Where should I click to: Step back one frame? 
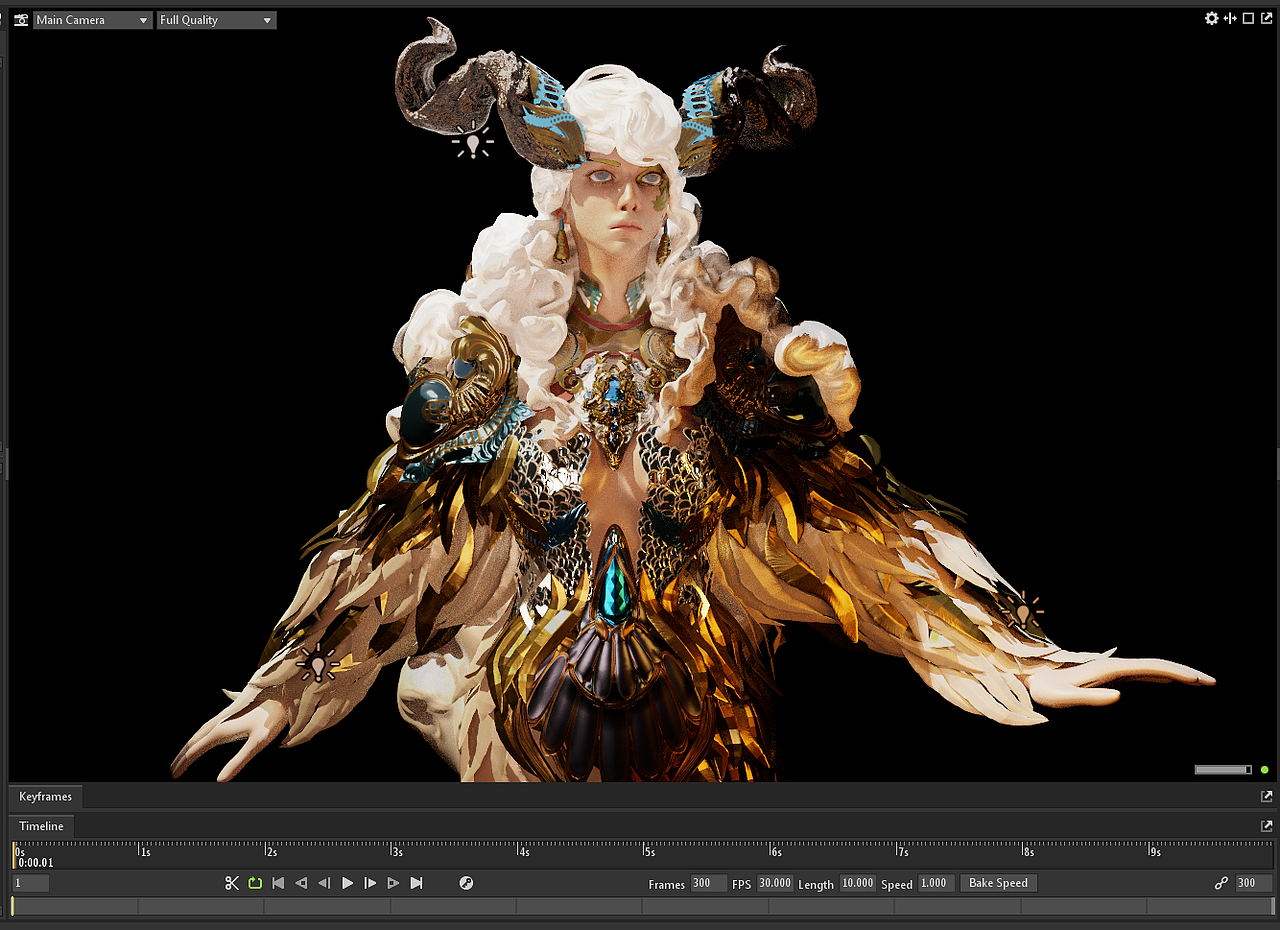[x=324, y=883]
